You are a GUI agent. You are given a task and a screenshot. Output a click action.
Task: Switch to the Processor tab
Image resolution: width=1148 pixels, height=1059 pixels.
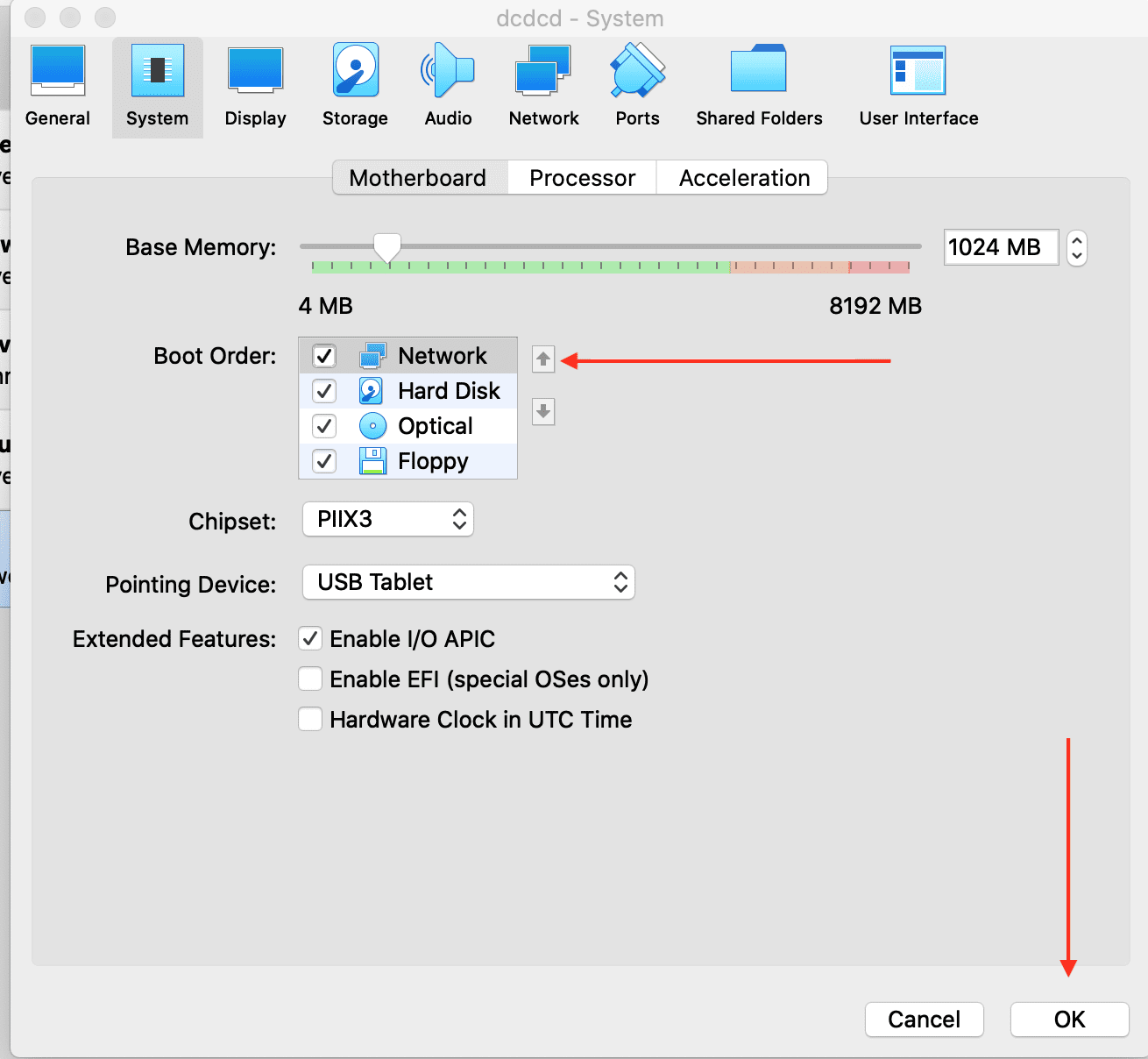pos(582,178)
